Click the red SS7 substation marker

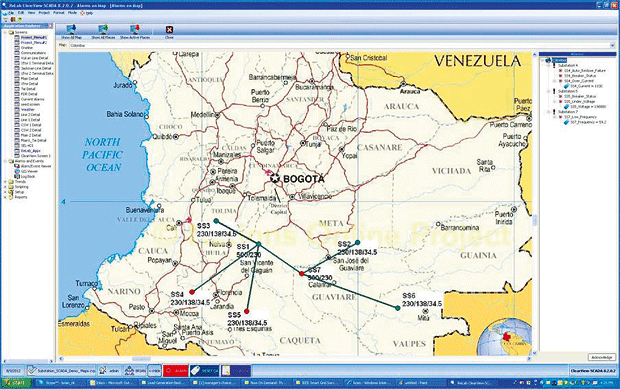tap(302, 274)
